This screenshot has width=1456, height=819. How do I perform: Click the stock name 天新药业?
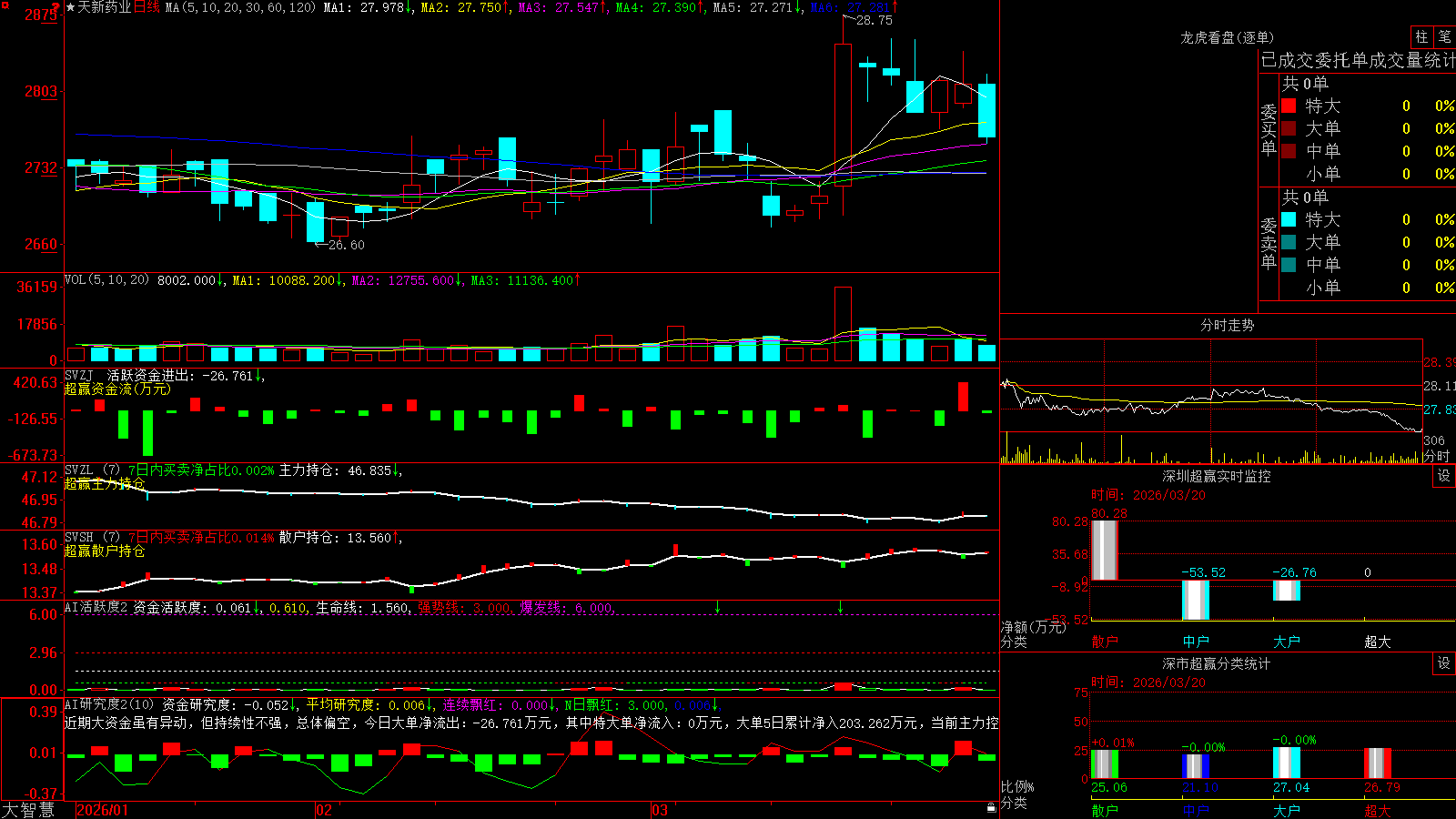coord(104,7)
